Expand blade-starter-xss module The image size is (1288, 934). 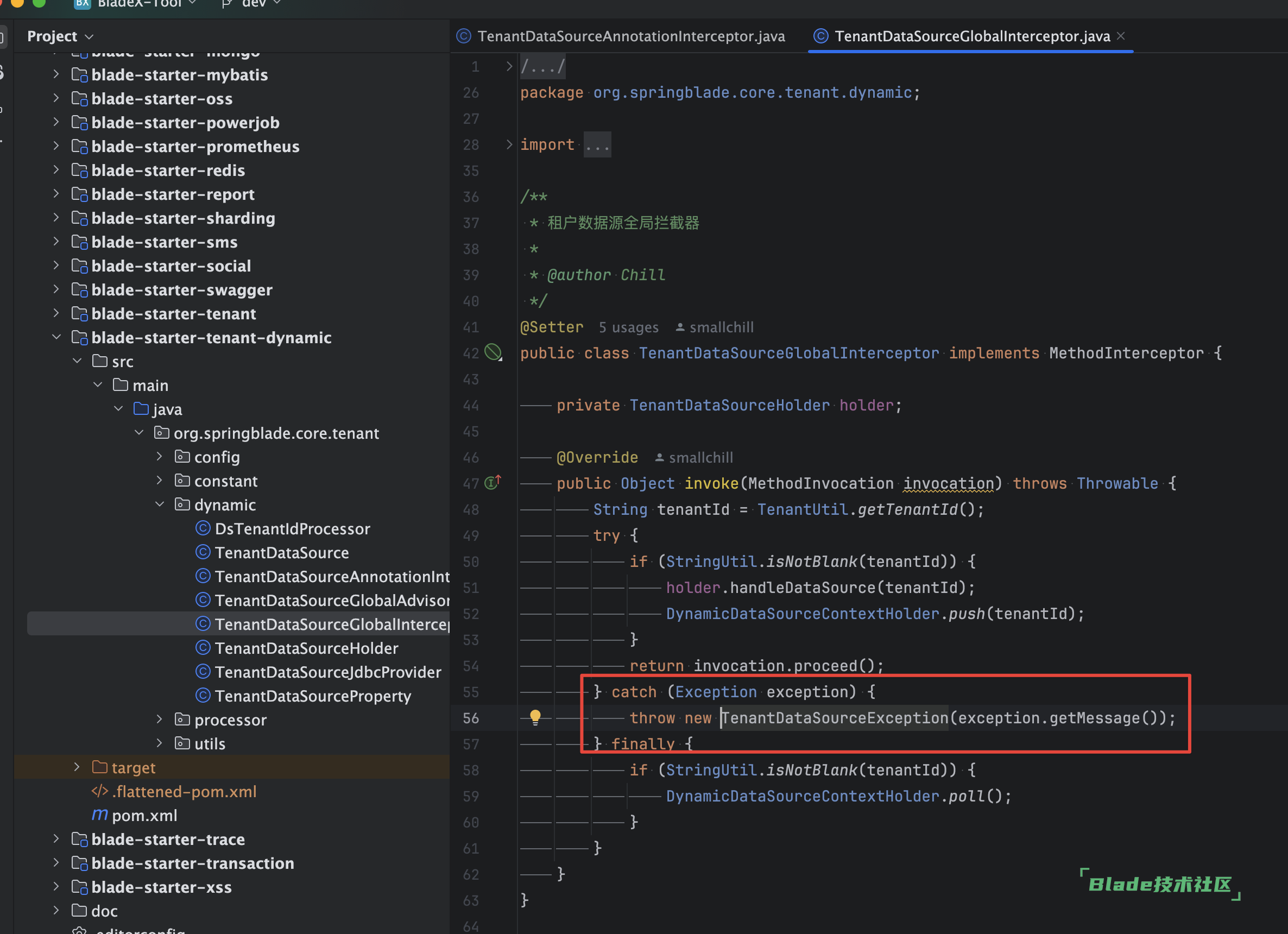[x=55, y=886]
